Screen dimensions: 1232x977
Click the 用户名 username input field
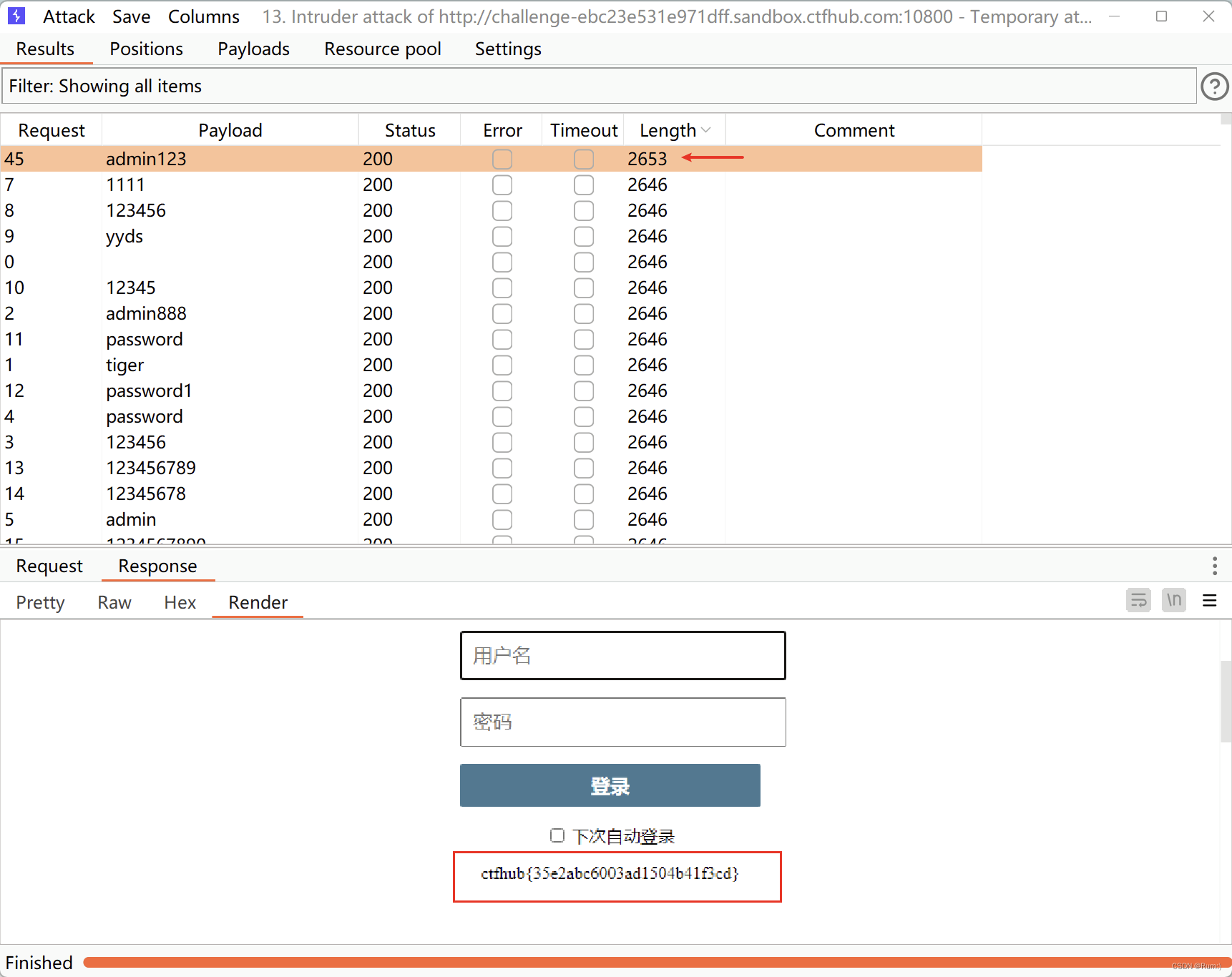pos(622,655)
